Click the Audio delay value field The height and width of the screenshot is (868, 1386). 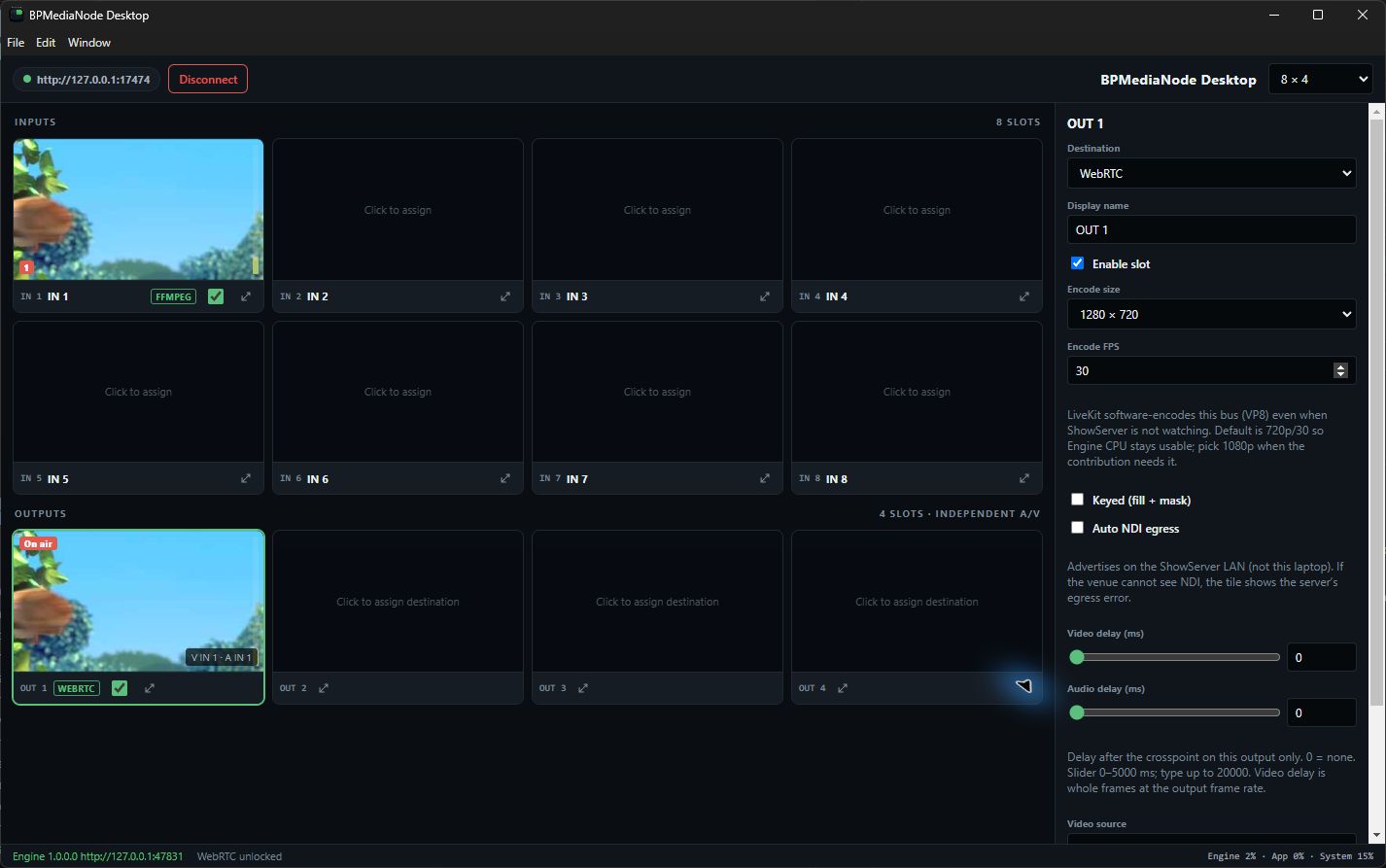click(x=1321, y=712)
